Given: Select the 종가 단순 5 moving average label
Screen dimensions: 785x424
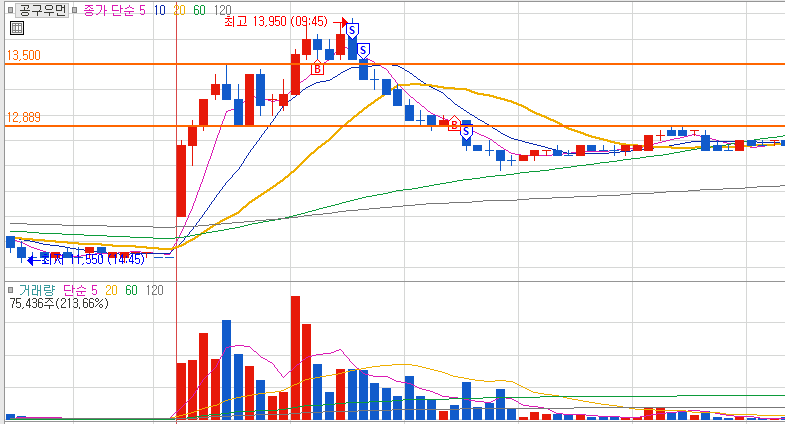Looking at the screenshot, I should click(x=114, y=10).
